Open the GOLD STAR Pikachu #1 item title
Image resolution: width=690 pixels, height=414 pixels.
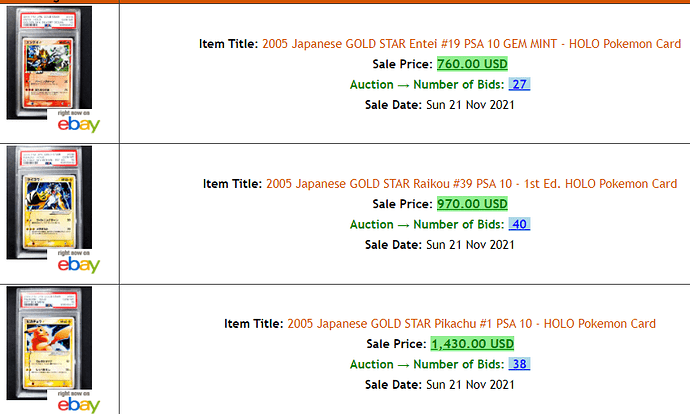tap(471, 324)
